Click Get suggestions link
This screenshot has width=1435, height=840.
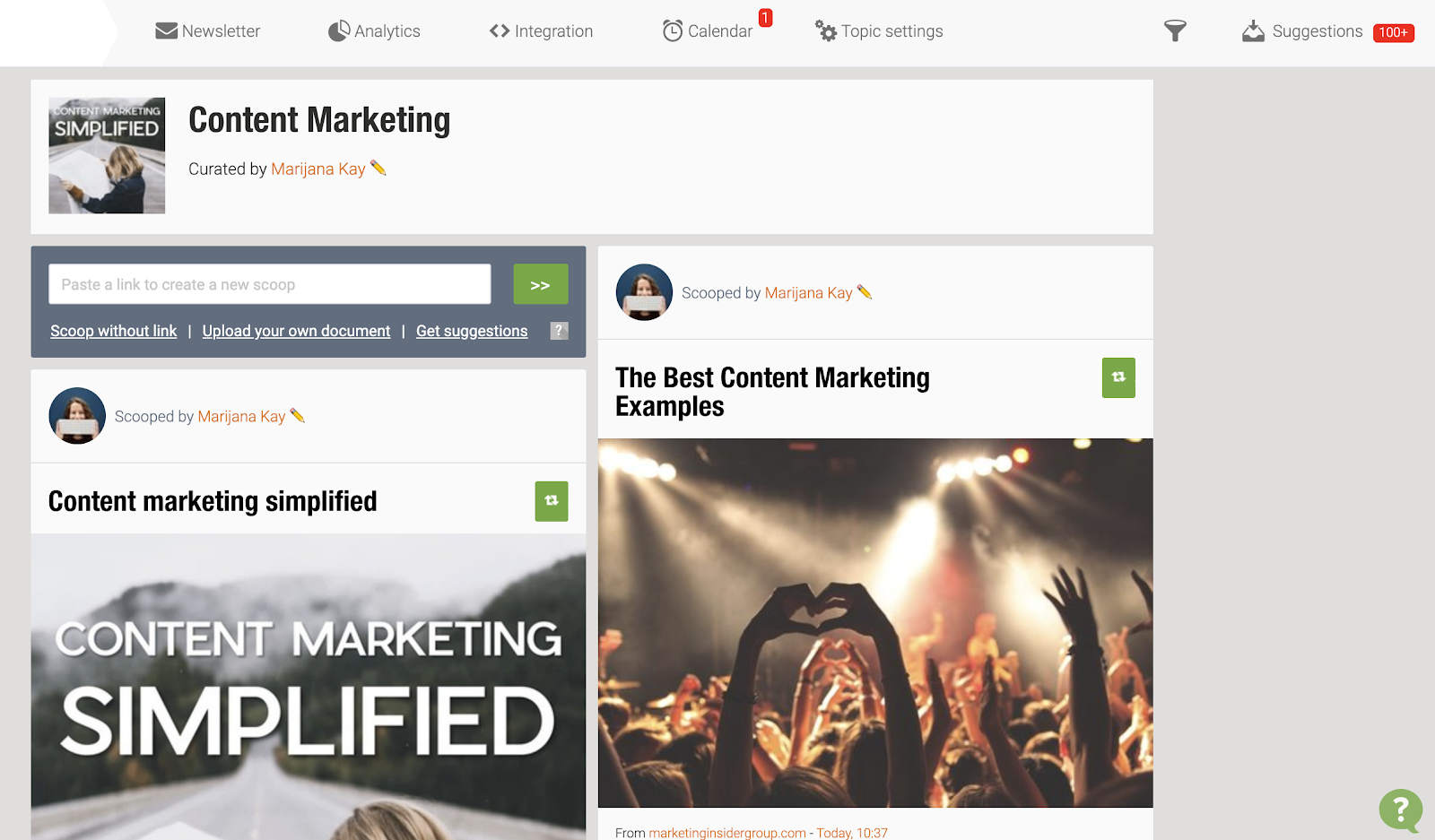coord(472,331)
